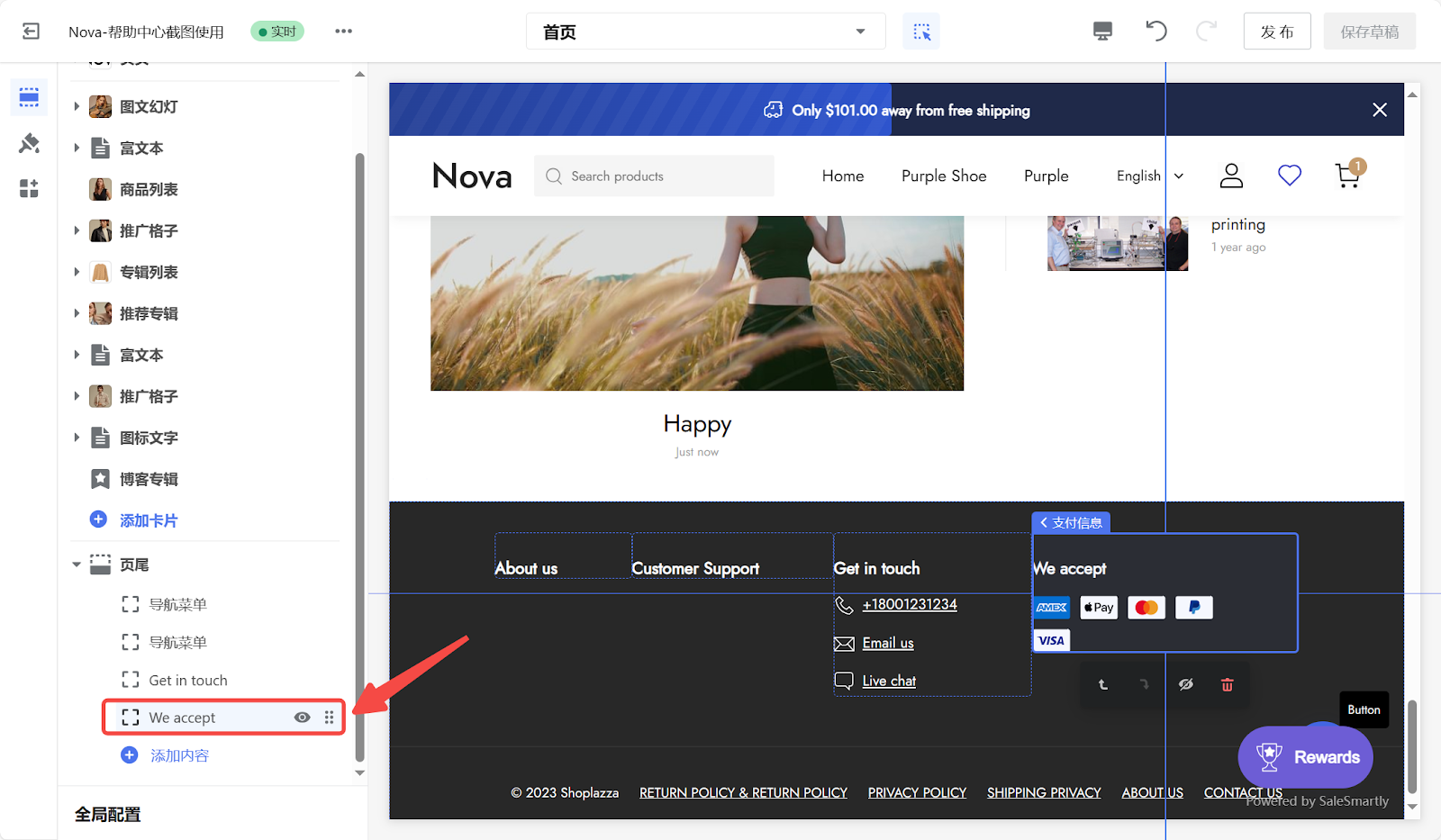Open the Rewards floating button

click(x=1306, y=757)
